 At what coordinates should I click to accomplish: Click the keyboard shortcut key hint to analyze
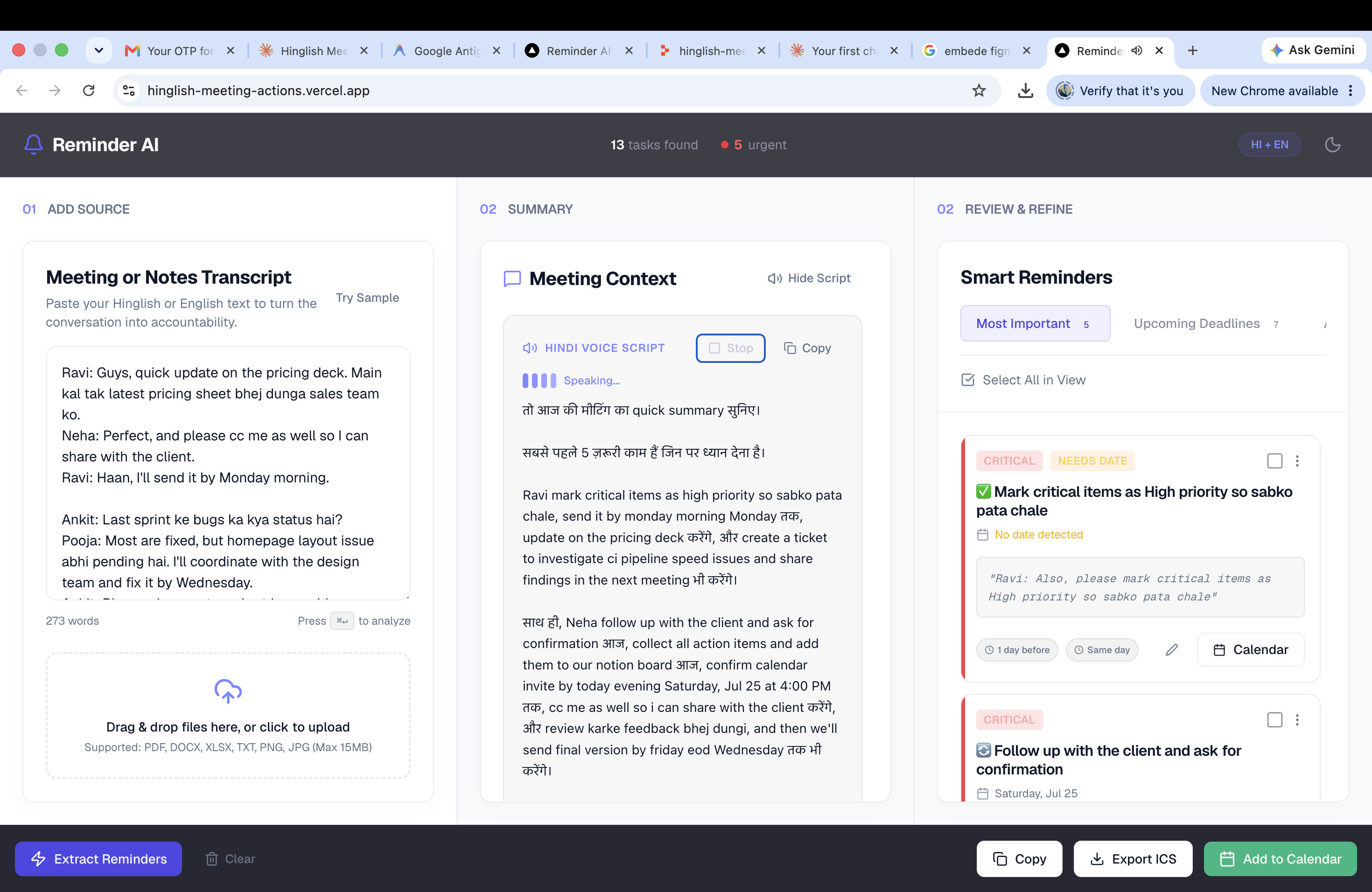[x=342, y=621]
